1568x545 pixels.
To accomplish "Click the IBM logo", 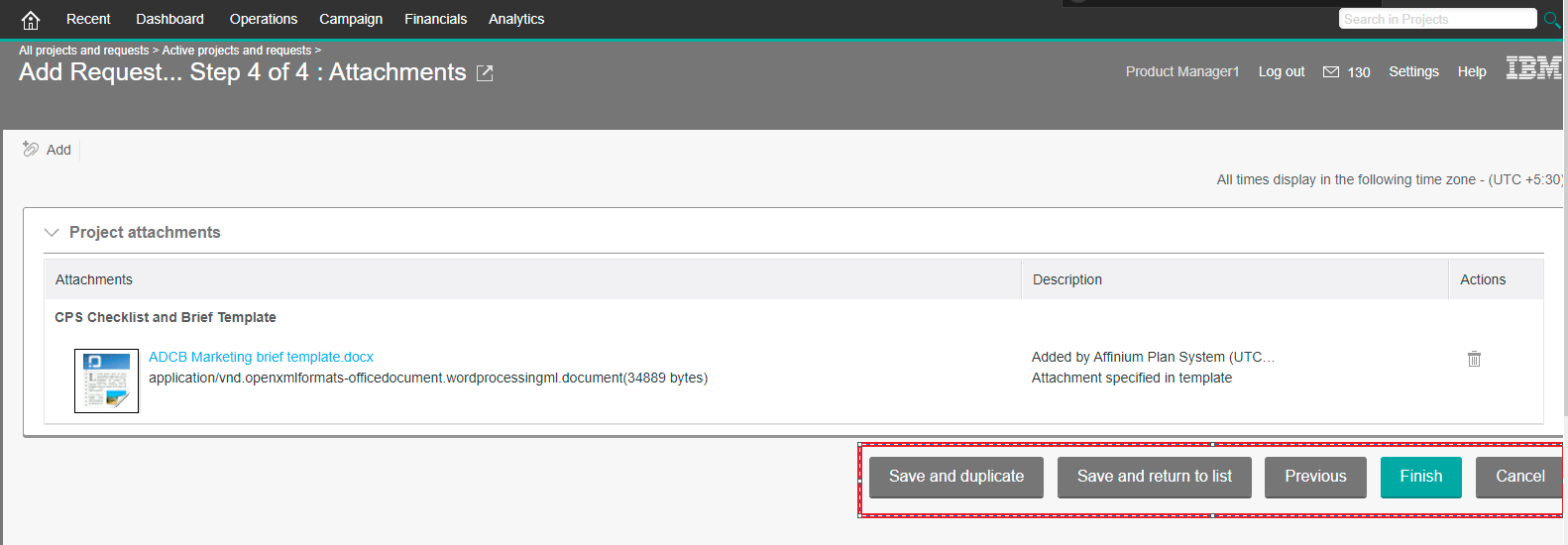I will [1533, 68].
